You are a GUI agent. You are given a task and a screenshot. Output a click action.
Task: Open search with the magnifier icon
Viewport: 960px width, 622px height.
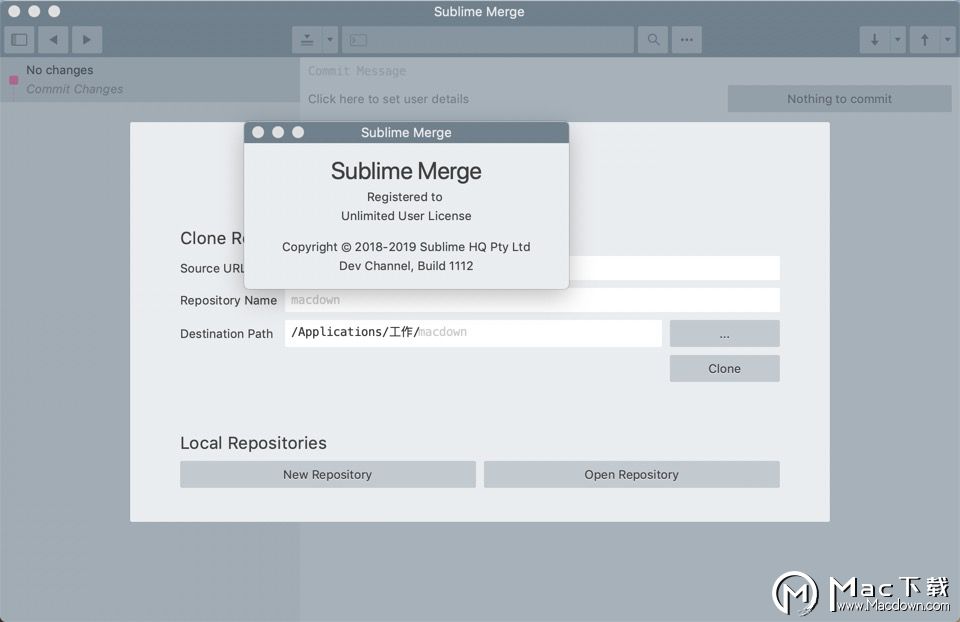653,40
